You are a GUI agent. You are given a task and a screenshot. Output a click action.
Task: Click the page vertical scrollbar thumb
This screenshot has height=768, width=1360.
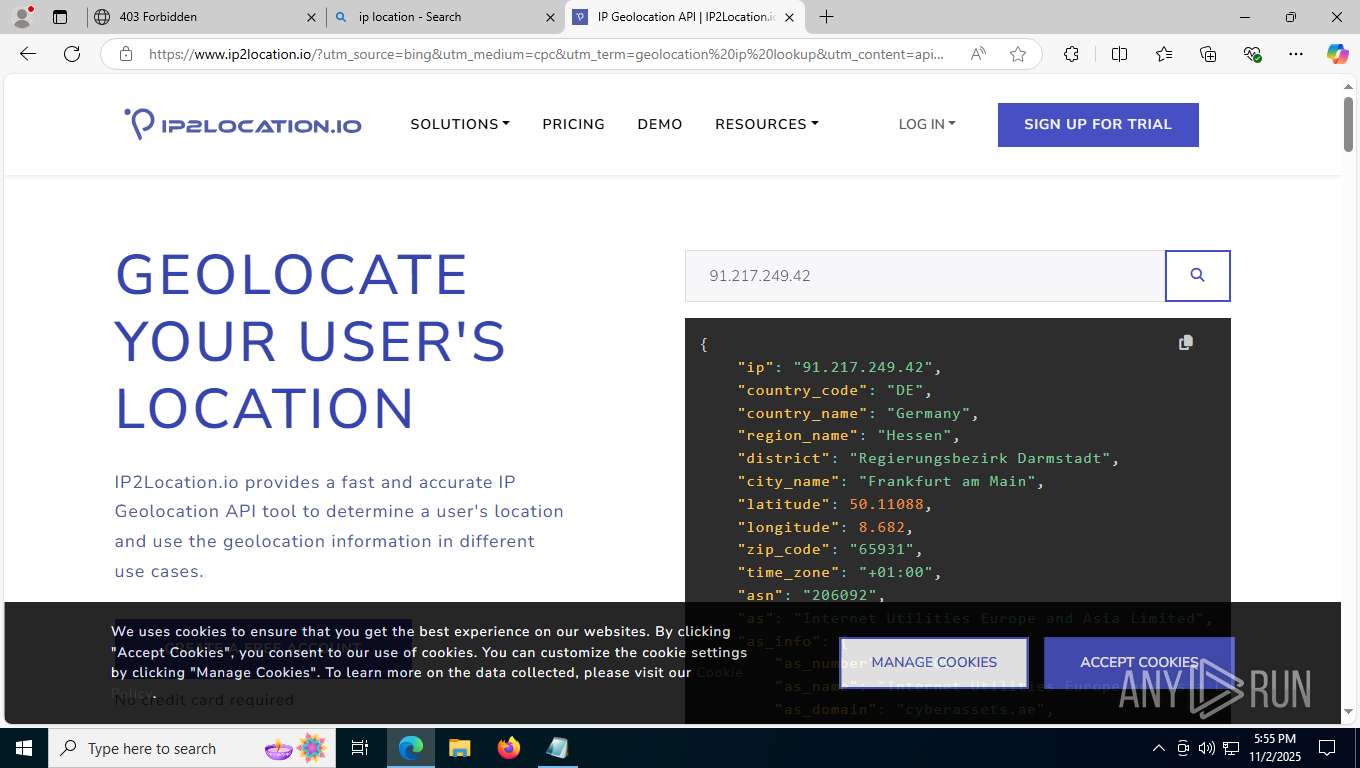click(1348, 124)
